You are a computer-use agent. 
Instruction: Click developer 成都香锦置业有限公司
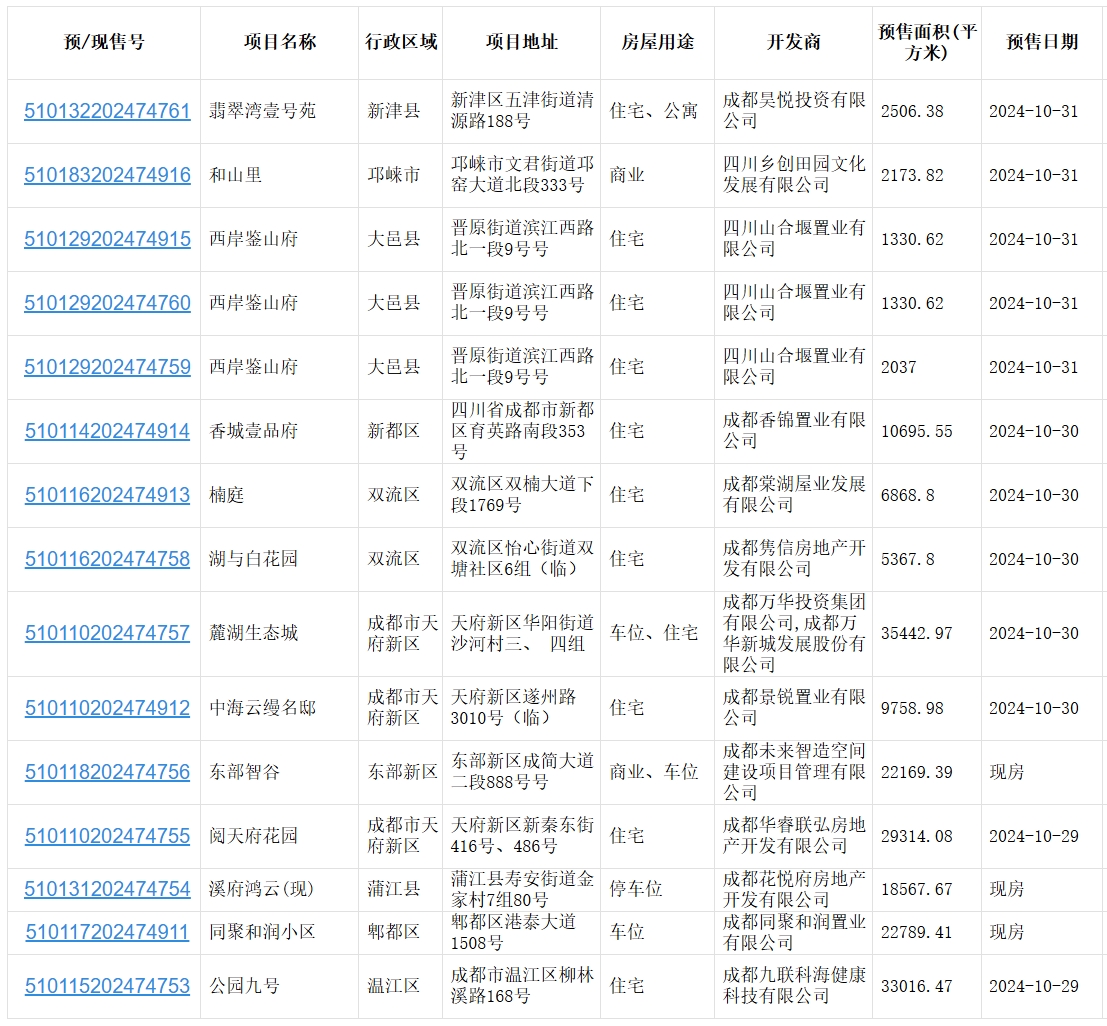point(794,431)
